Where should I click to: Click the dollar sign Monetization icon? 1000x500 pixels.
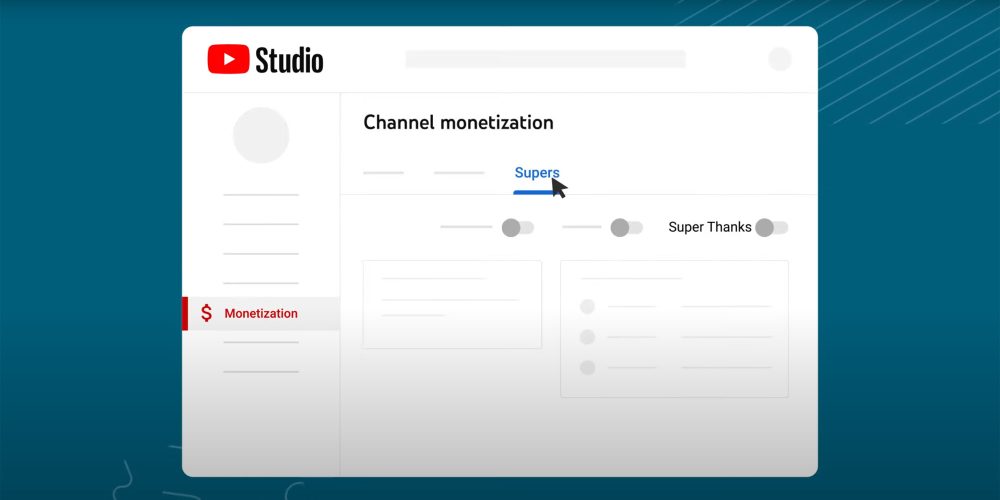[x=206, y=313]
